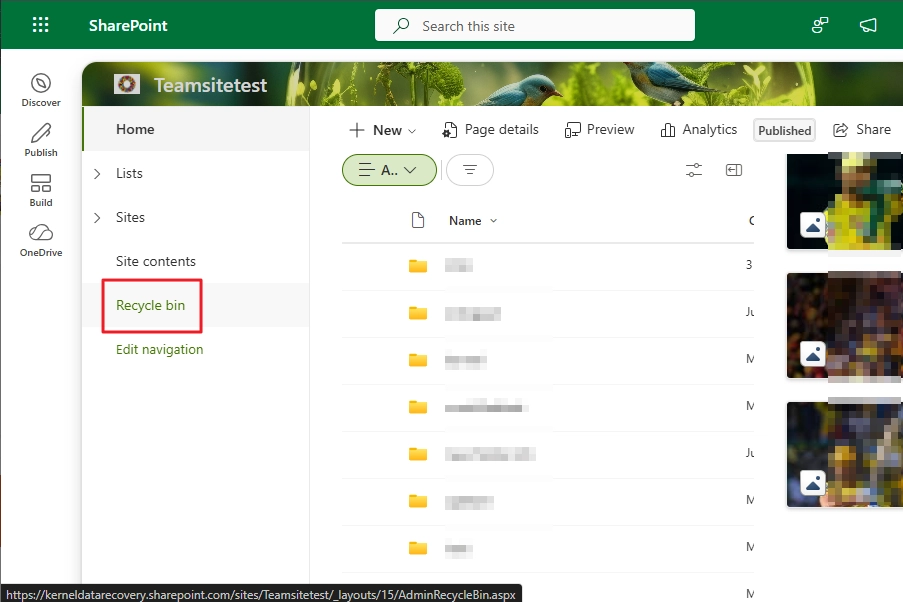Screen dimensions: 903x602
Task: Click the third folder icon in list
Action: point(418,360)
